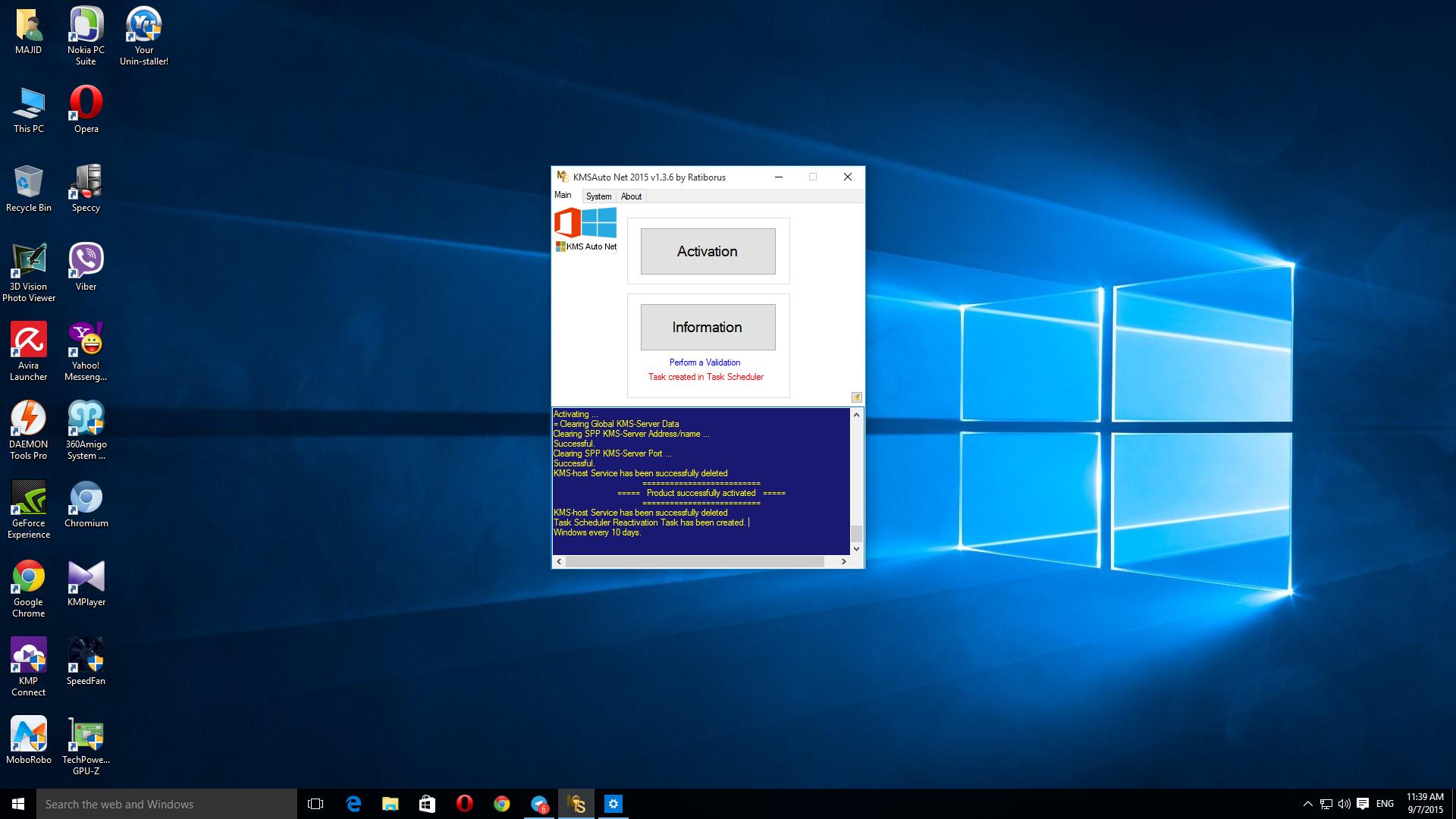
Task: Open Nokia PC Suite shortcut
Action: (86, 36)
